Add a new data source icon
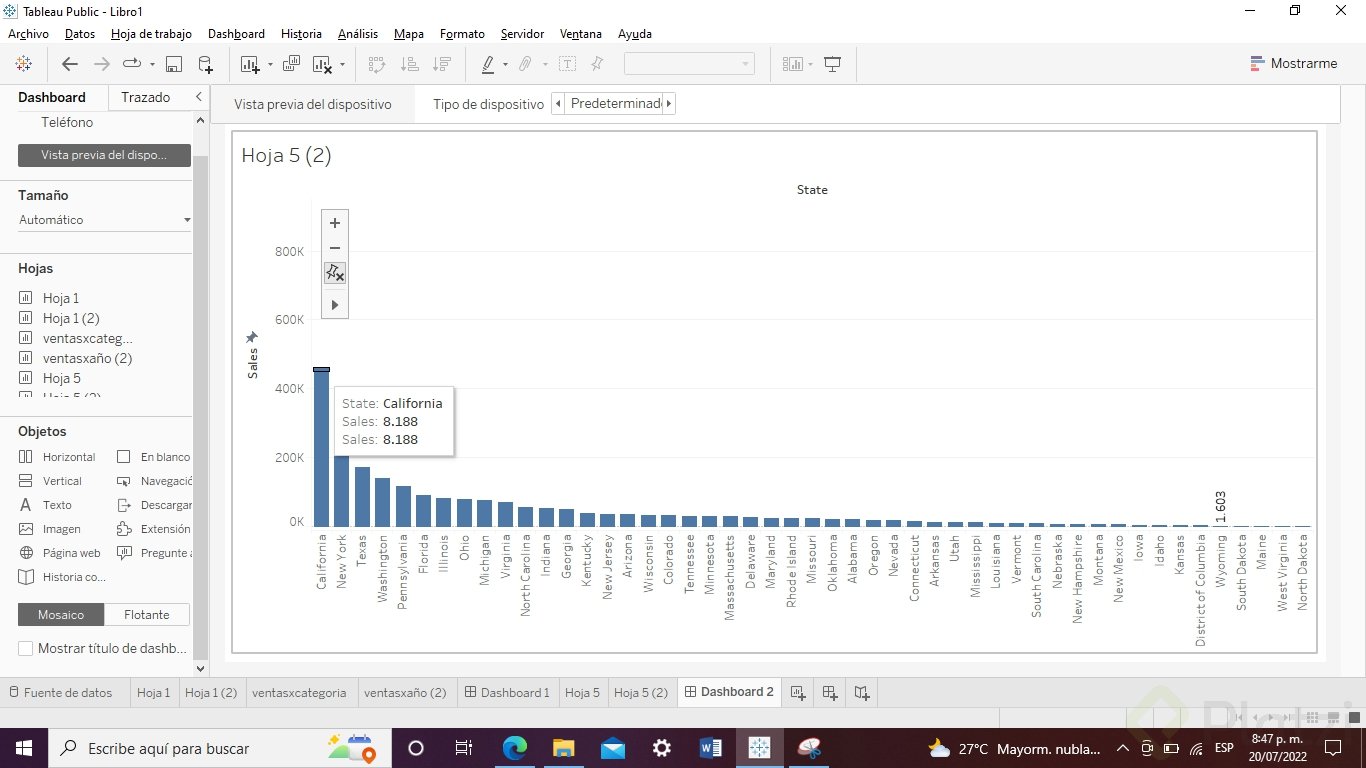 point(205,64)
